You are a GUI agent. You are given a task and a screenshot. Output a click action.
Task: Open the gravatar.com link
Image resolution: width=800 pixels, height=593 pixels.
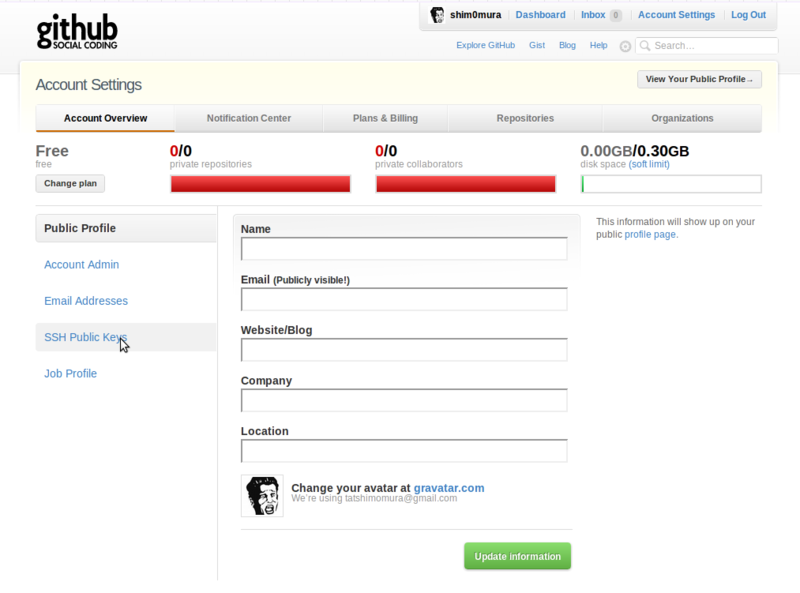click(449, 488)
